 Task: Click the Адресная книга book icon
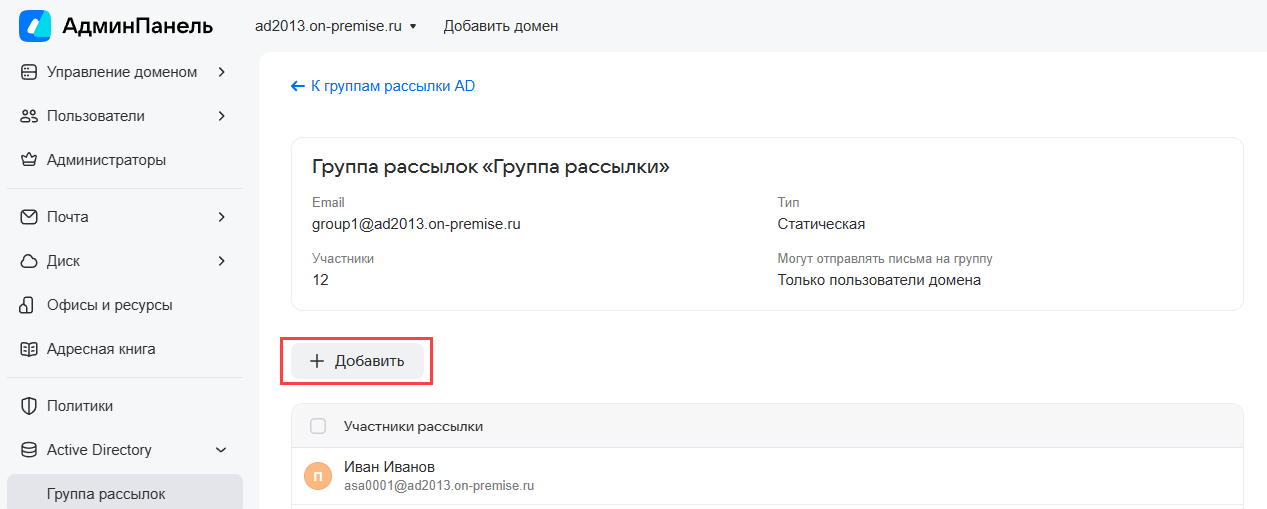[x=29, y=349]
